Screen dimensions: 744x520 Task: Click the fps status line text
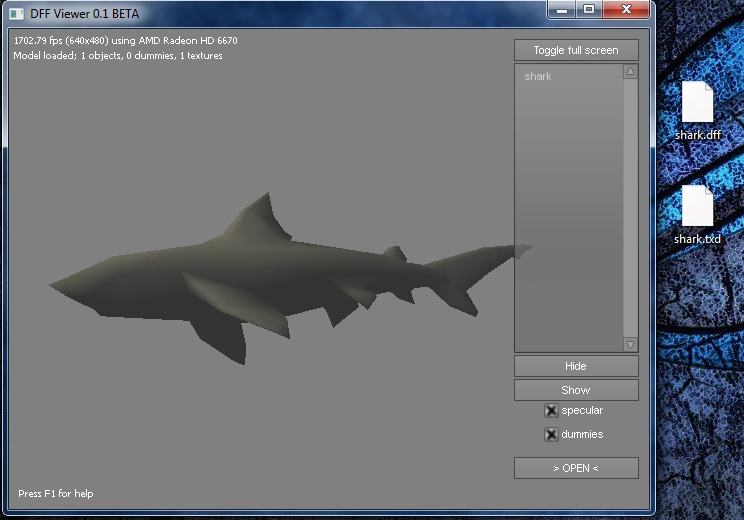pyautogui.click(x=125, y=40)
